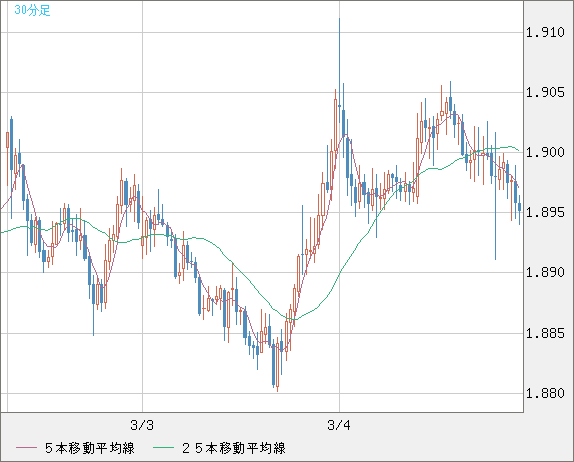574x462 pixels.
Task: Click the 1.895 price axis label
Action: pos(545,212)
